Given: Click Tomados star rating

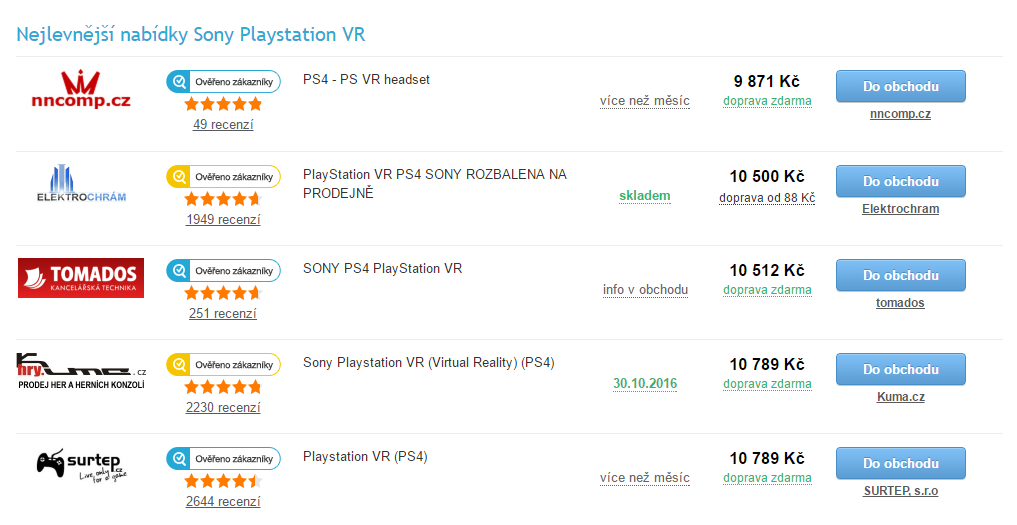Looking at the screenshot, I should coord(223,293).
